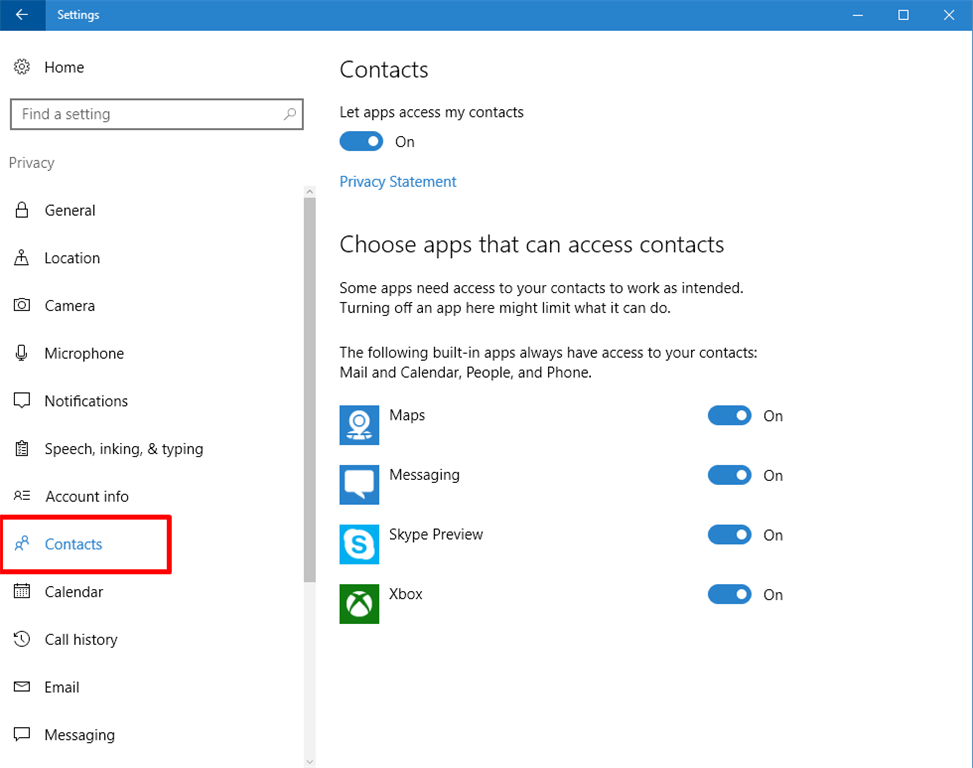Screen dimensions: 973x768
Task: Click the Messaging app icon in list
Action: click(359, 485)
